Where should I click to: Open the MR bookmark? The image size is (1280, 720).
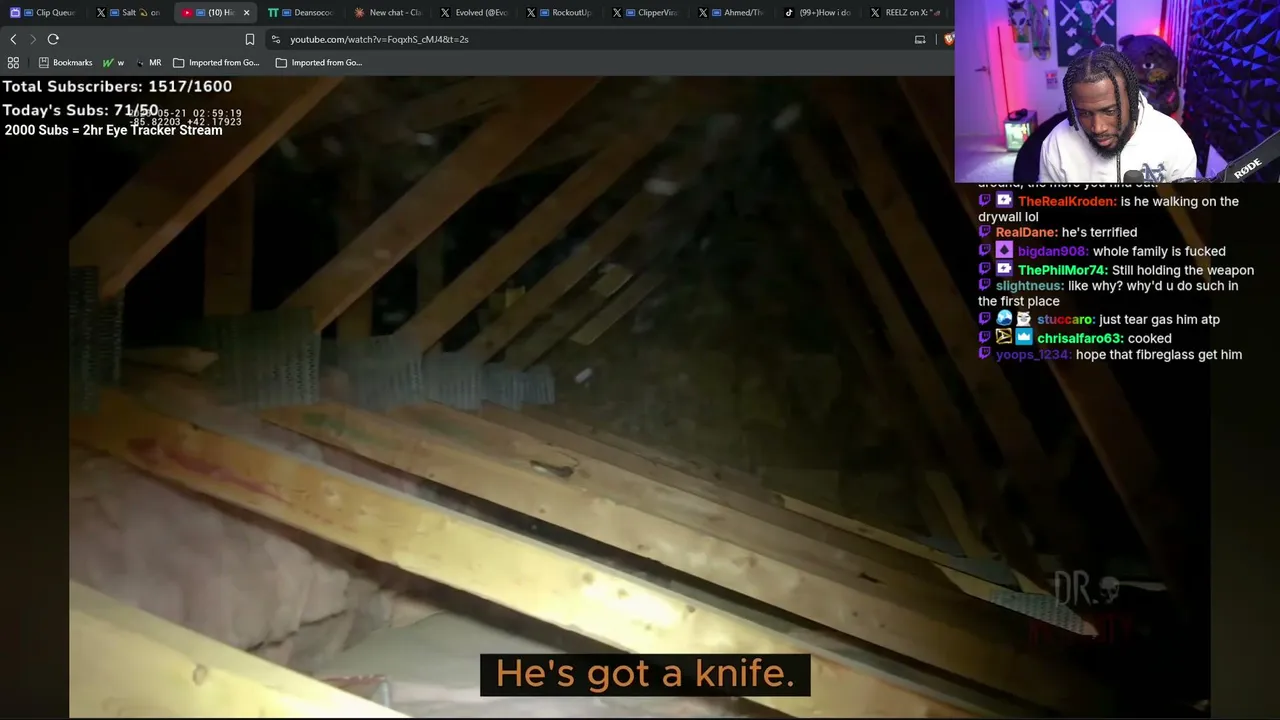coord(149,62)
